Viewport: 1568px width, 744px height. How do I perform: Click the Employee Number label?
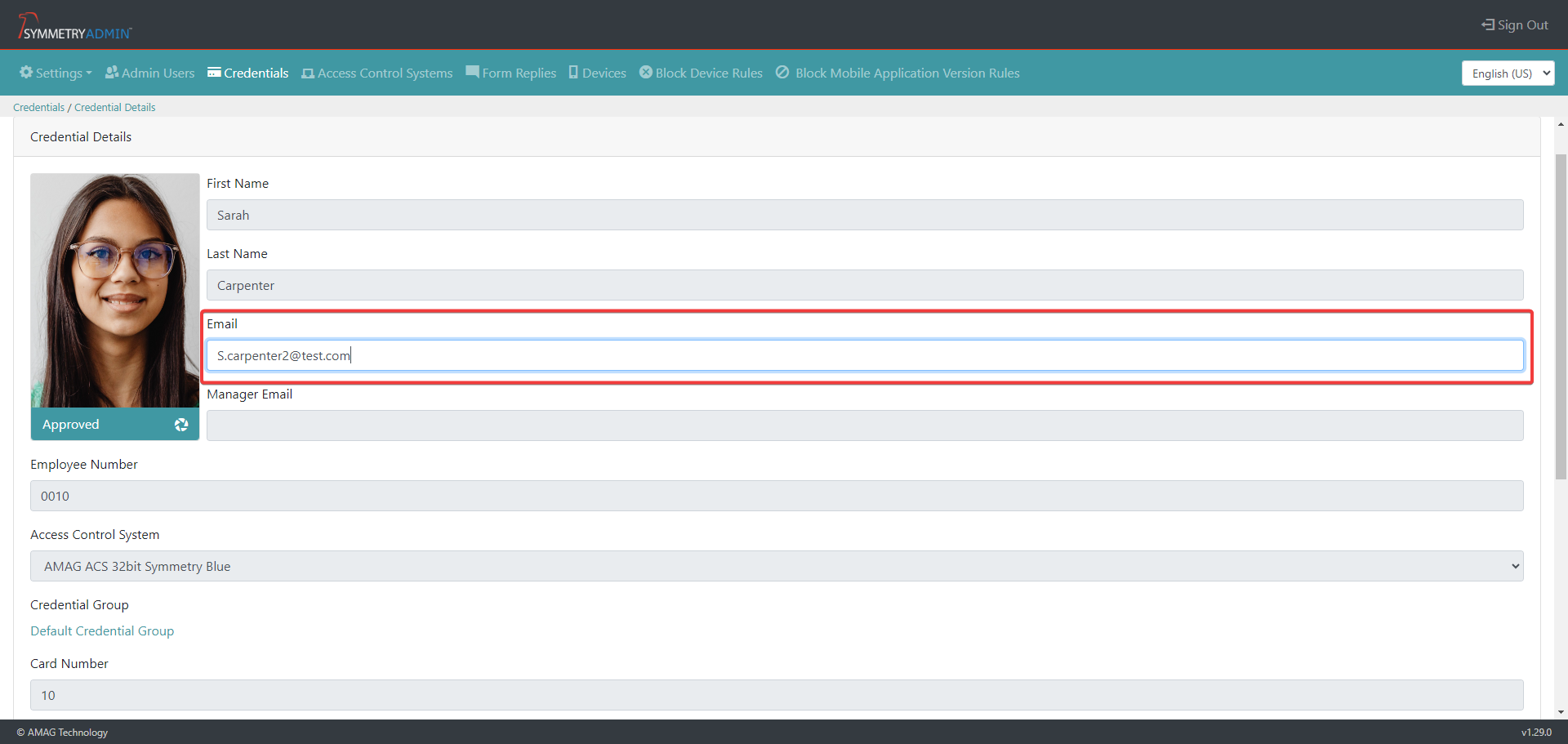tap(84, 464)
